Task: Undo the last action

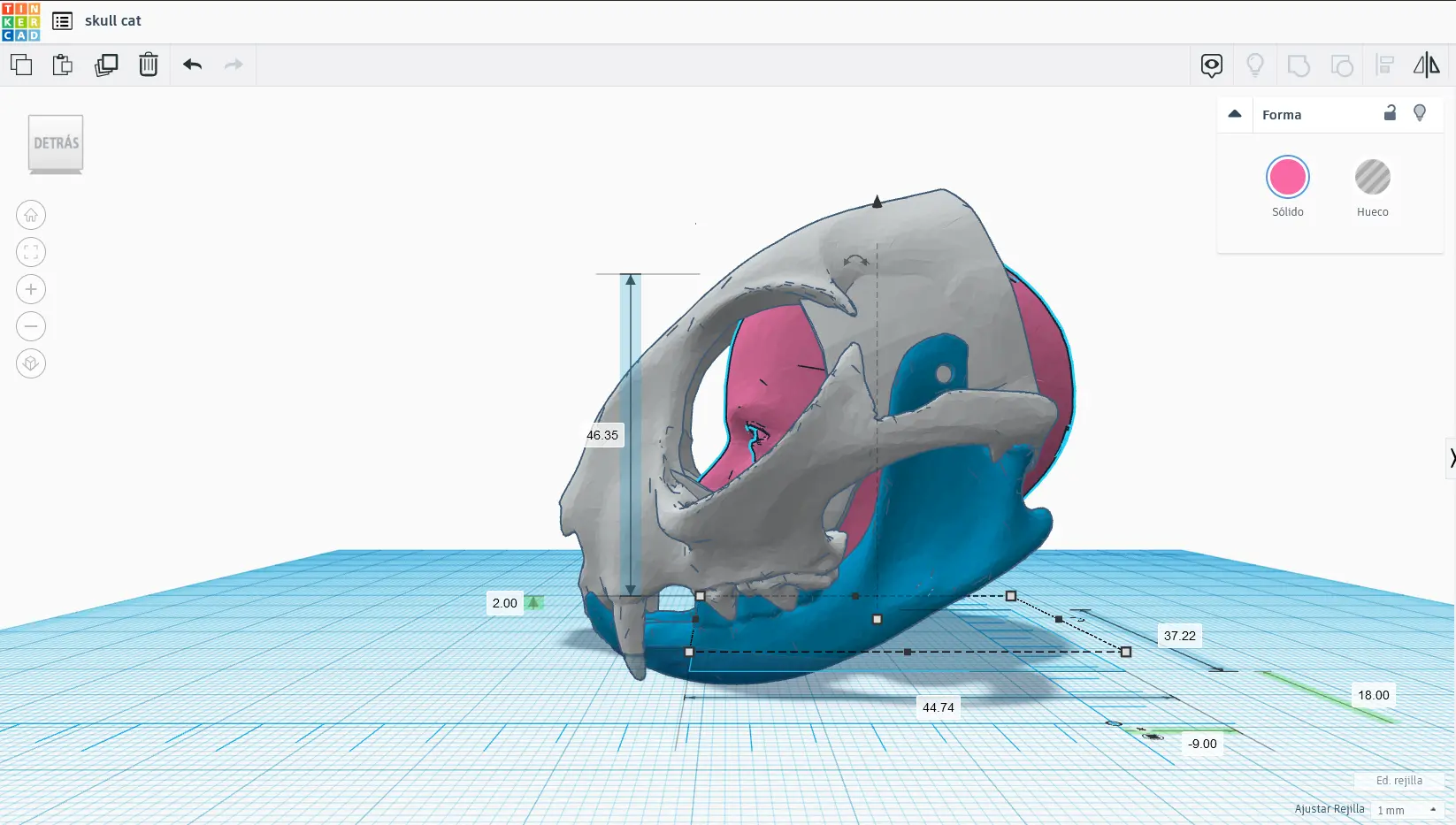Action: 193,65
